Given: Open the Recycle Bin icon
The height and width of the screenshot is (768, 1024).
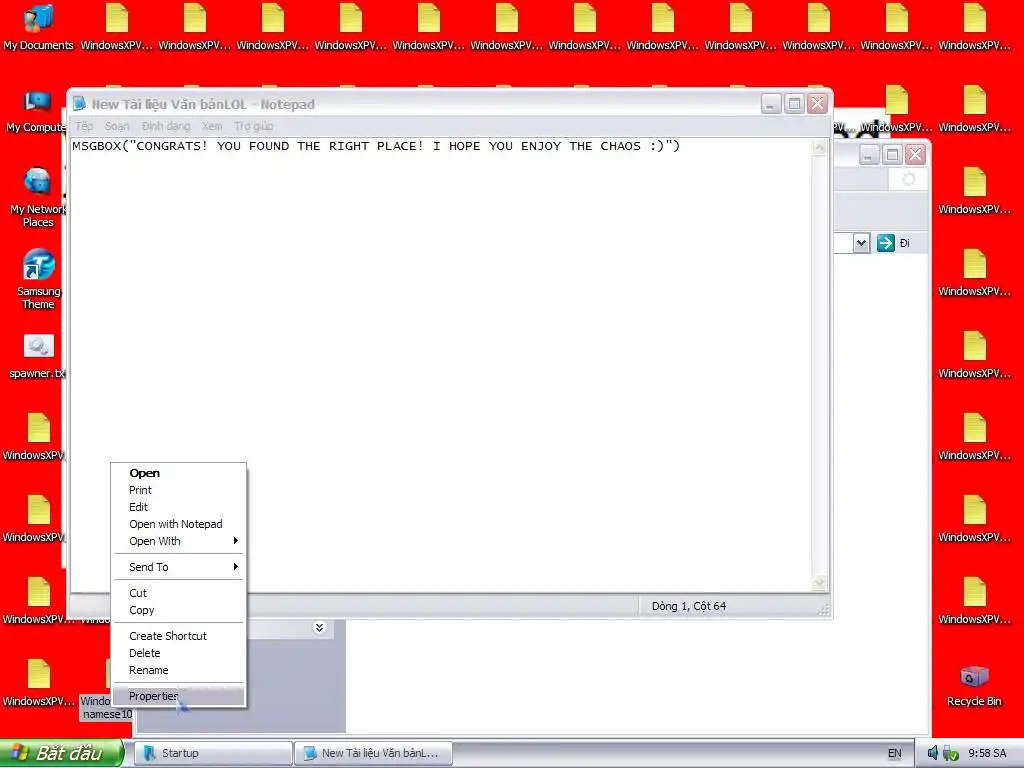Looking at the screenshot, I should click(974, 686).
